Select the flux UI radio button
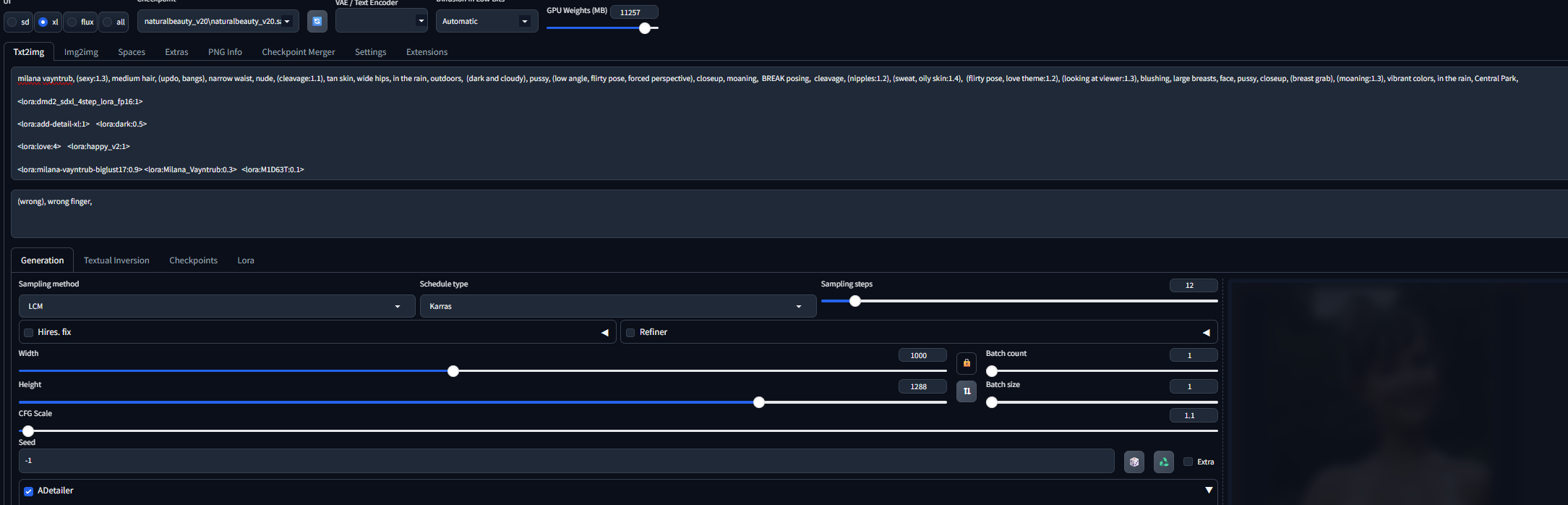This screenshot has height=505, width=1568. tap(72, 22)
